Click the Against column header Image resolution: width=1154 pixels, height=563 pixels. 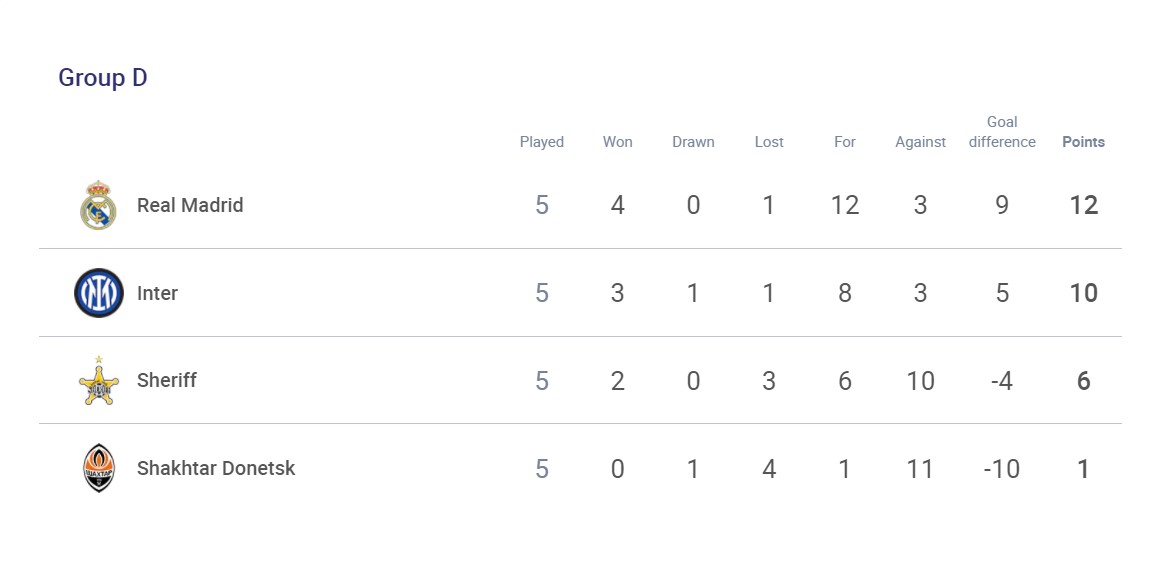point(920,142)
